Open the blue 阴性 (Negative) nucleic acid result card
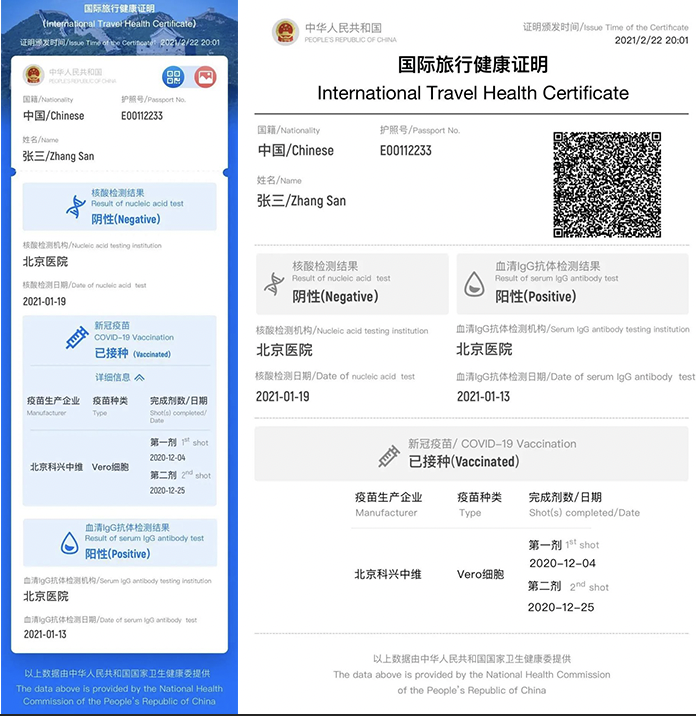This screenshot has height=716, width=696. tap(119, 206)
